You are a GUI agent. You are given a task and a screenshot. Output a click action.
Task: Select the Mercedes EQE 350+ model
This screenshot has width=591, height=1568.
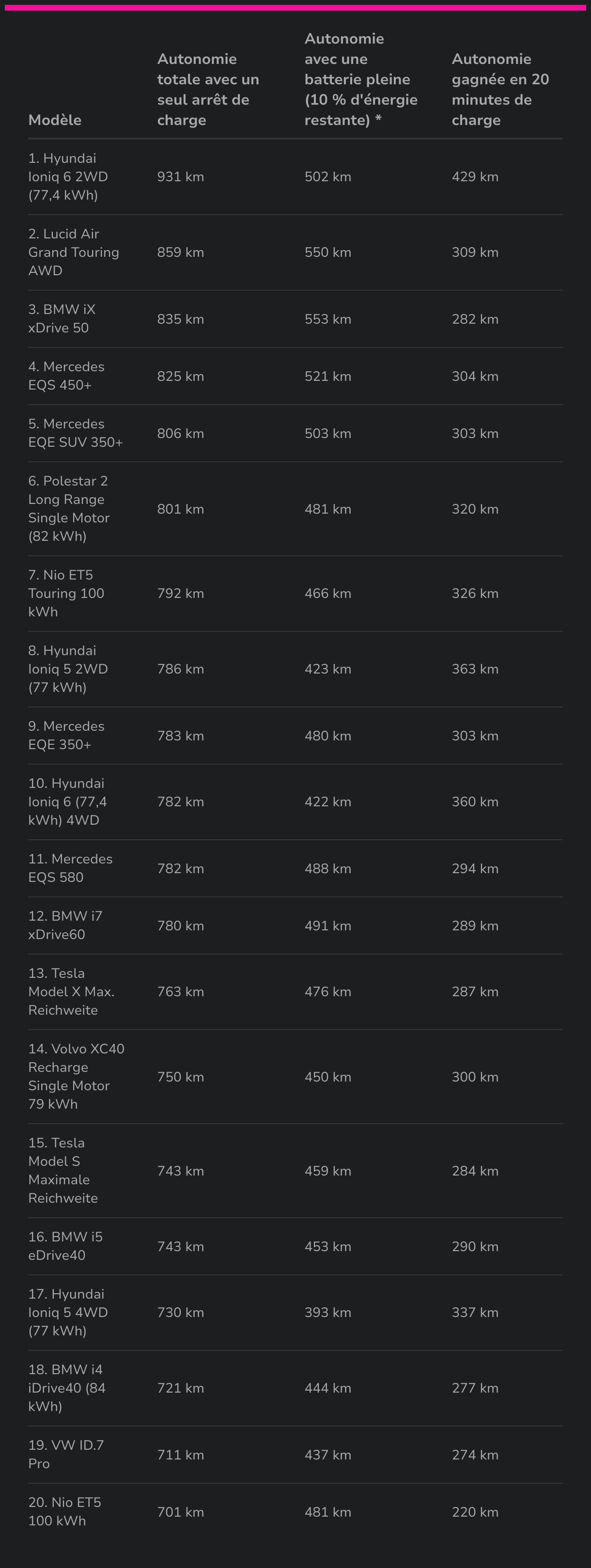point(66,736)
